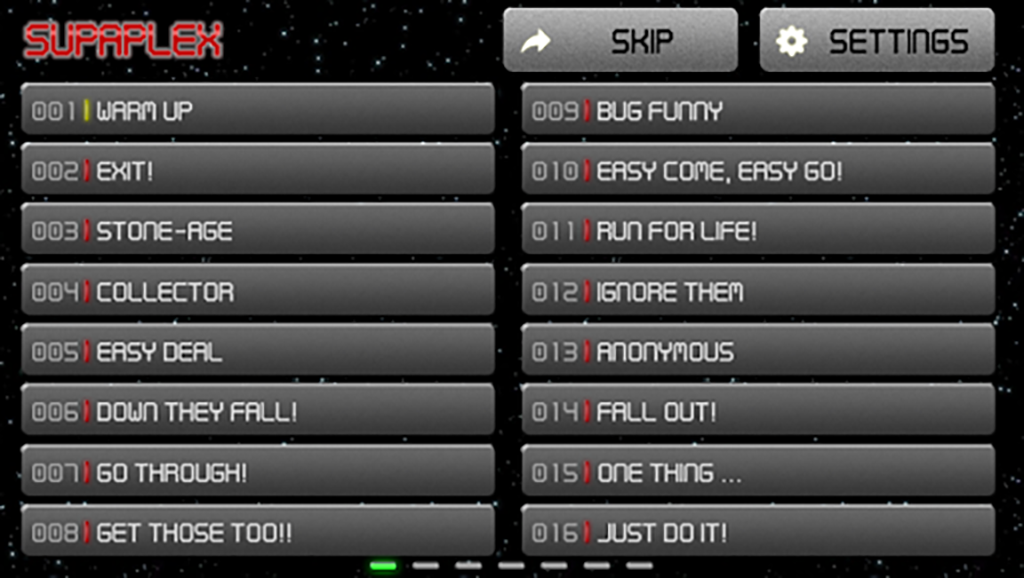Open level 005 Easy Deal
The image size is (1024, 578).
pyautogui.click(x=258, y=351)
